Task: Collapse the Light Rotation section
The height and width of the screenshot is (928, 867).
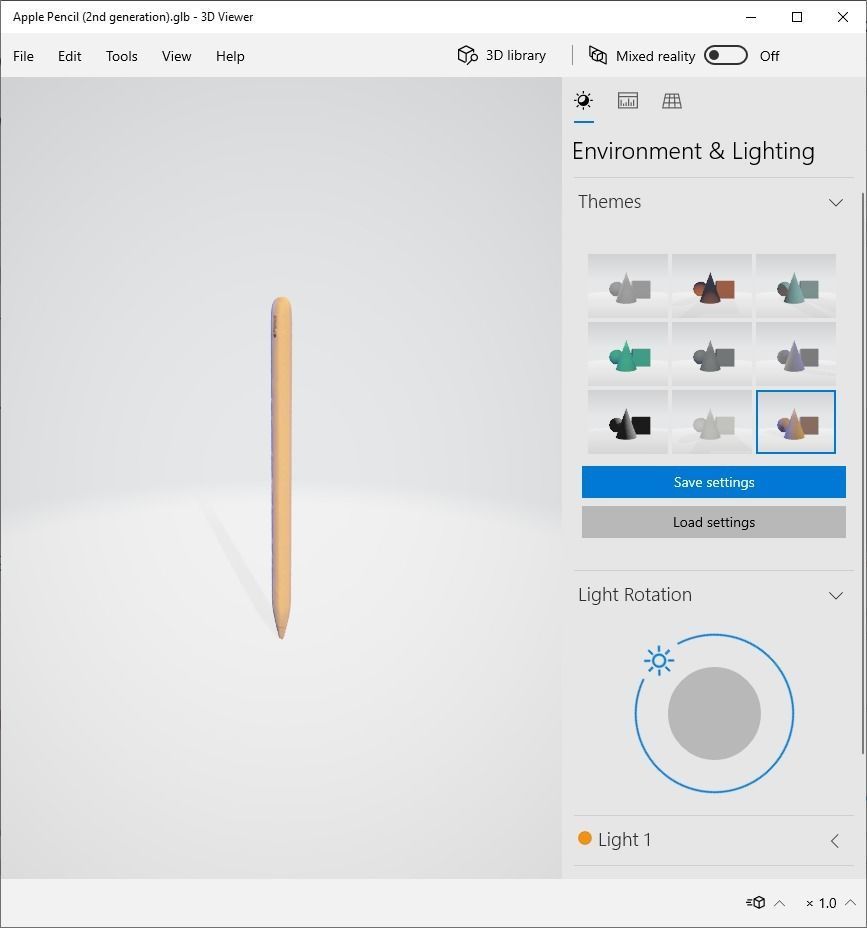Action: pos(836,595)
